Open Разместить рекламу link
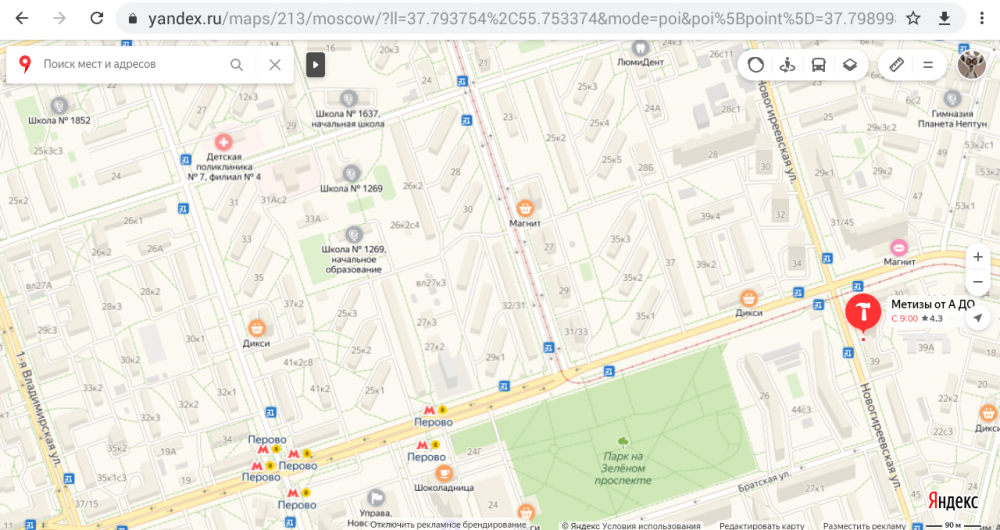The image size is (1000, 530). (x=866, y=525)
